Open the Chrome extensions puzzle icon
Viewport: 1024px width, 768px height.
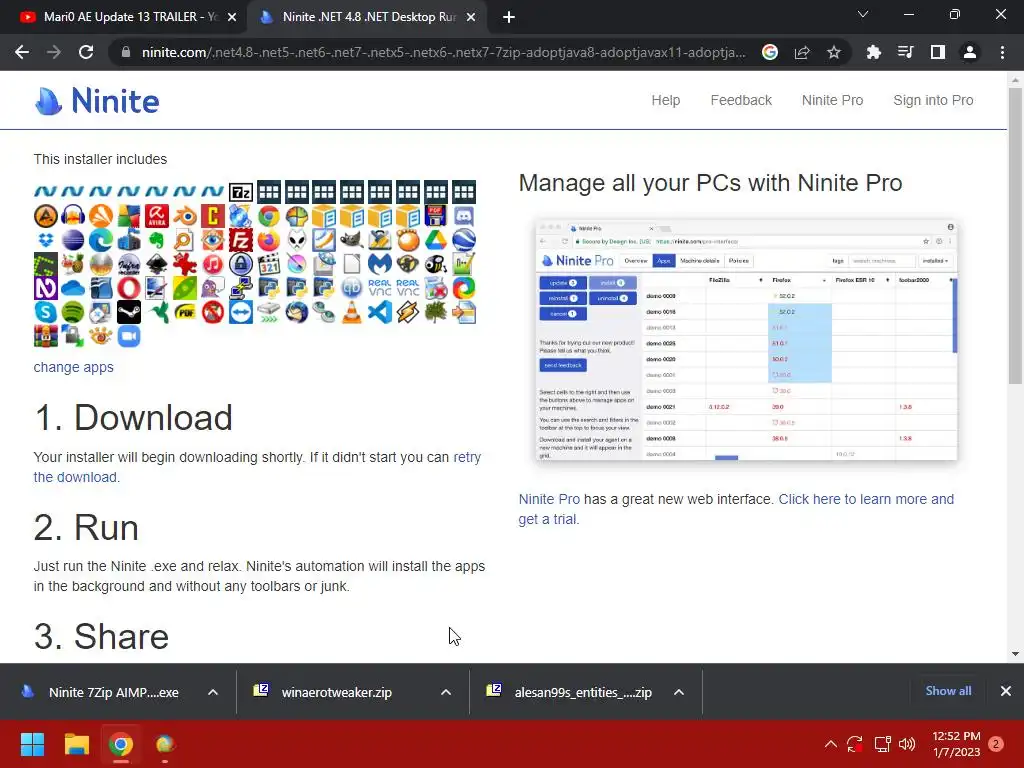[x=873, y=52]
